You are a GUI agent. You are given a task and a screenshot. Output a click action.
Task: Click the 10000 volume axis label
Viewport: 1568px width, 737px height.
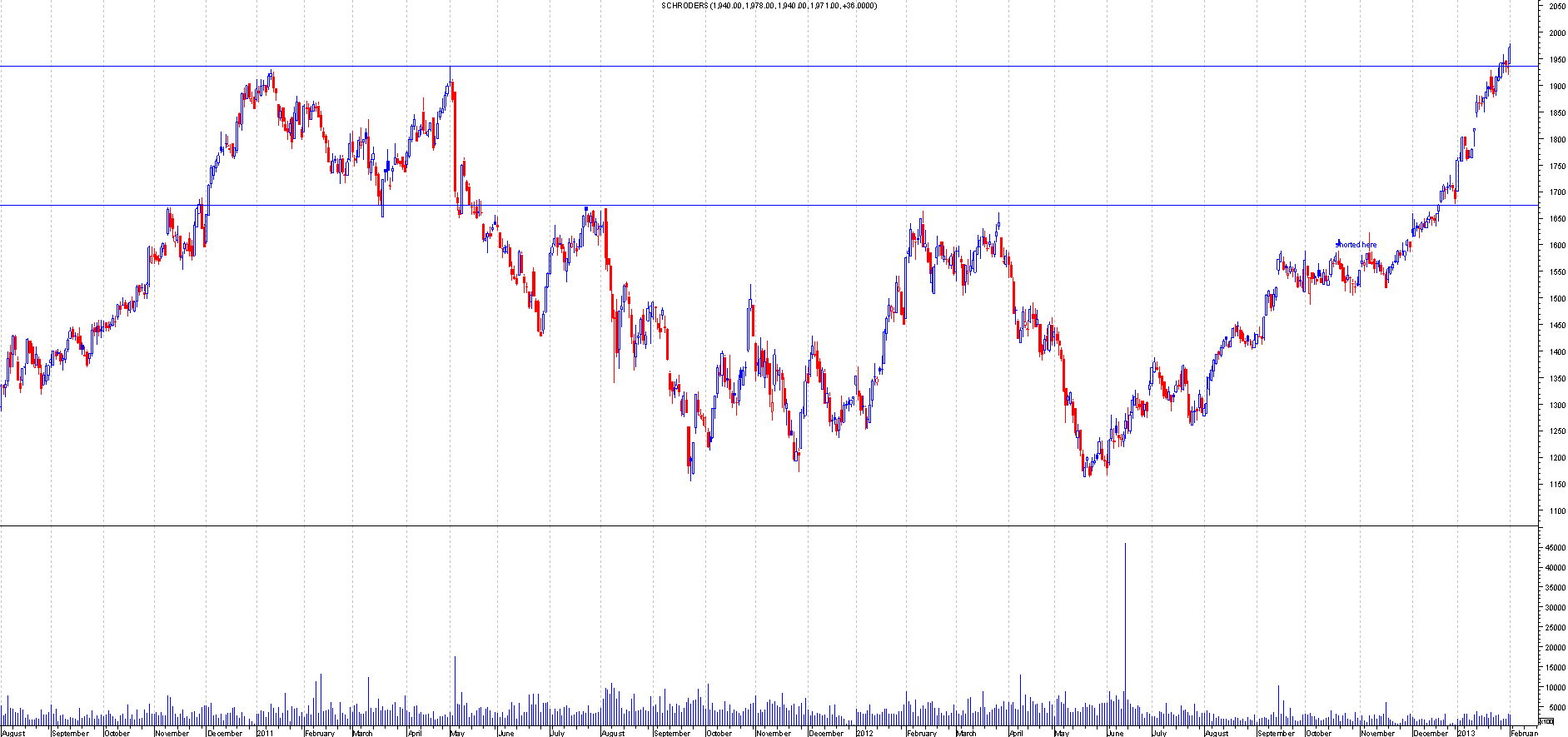(1554, 688)
